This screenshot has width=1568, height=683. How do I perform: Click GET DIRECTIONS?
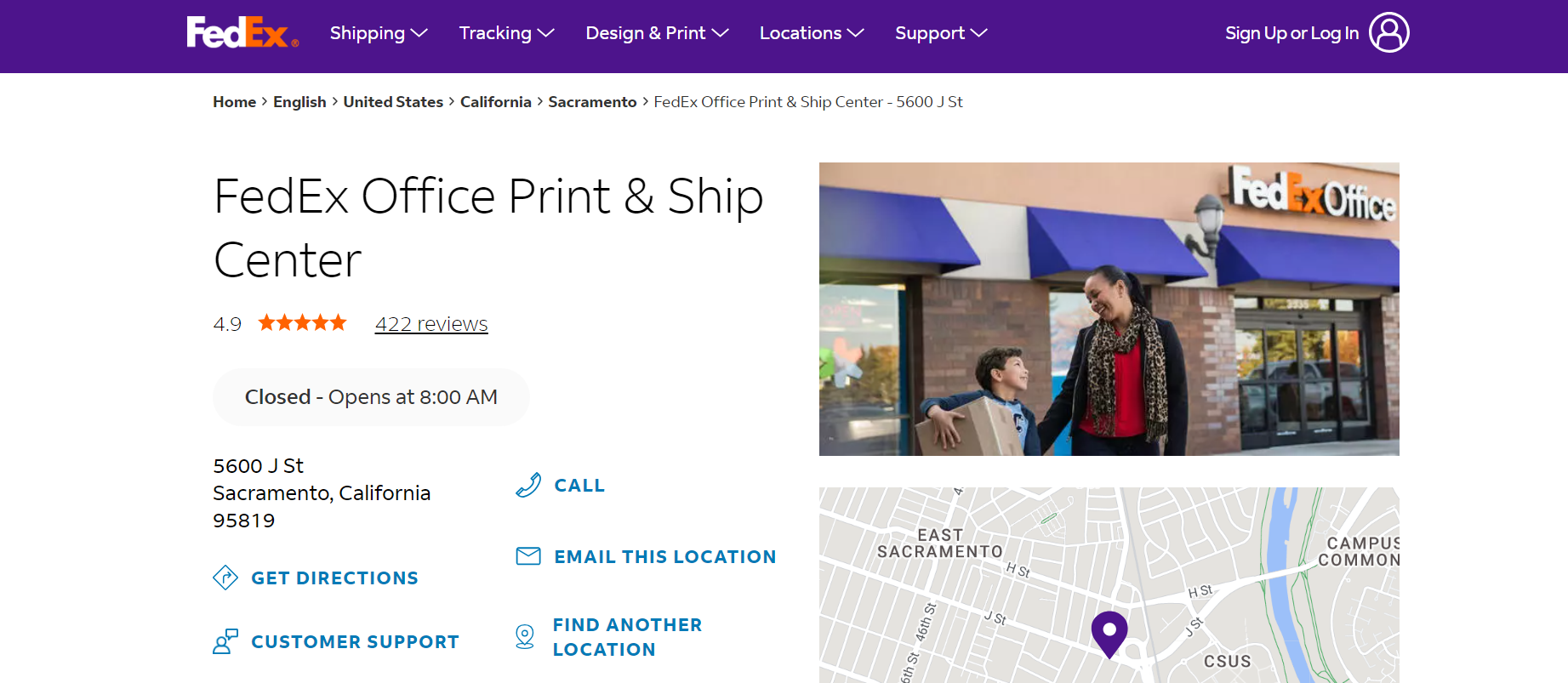point(334,578)
